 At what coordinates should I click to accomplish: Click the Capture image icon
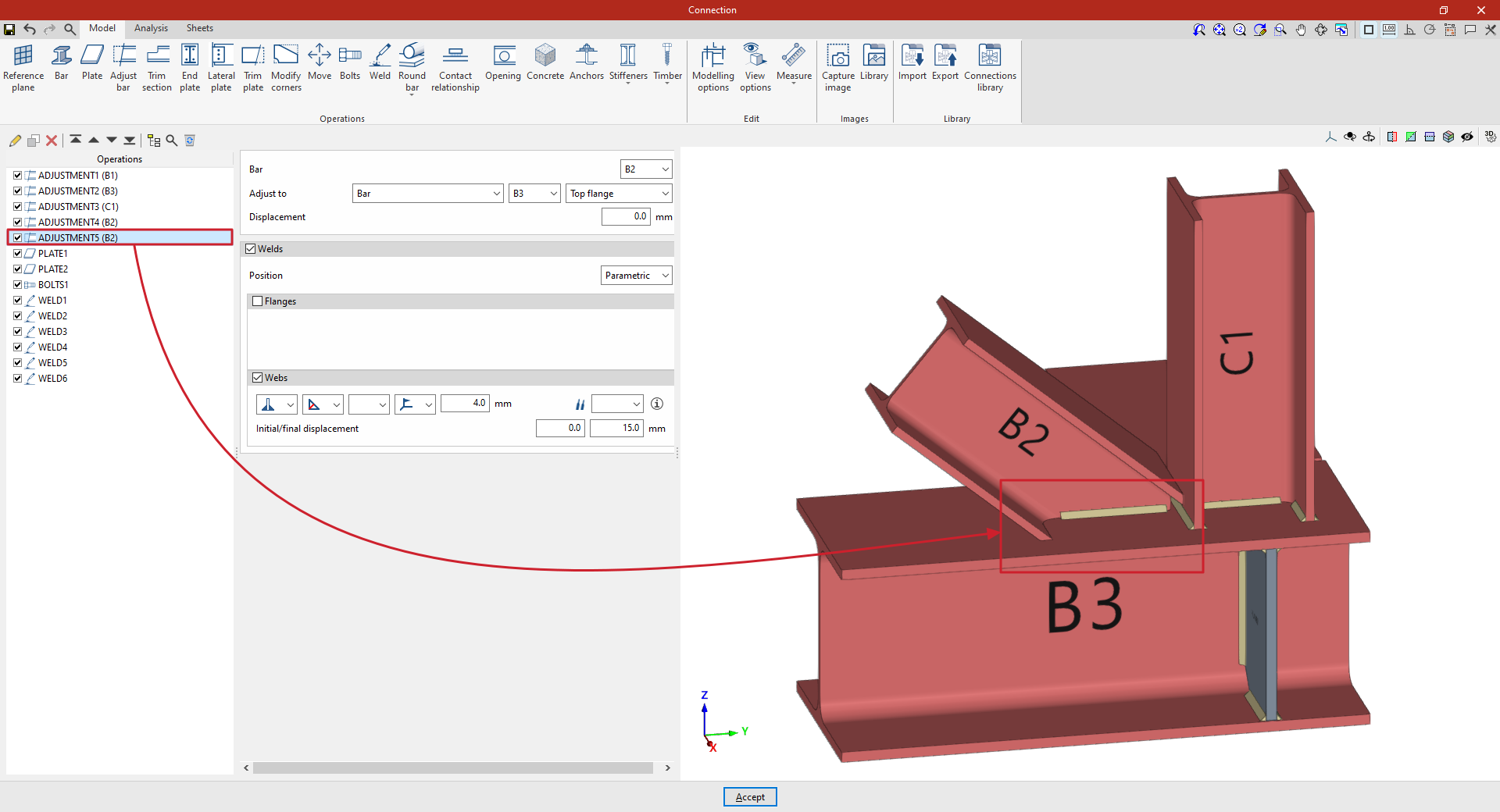(x=837, y=66)
